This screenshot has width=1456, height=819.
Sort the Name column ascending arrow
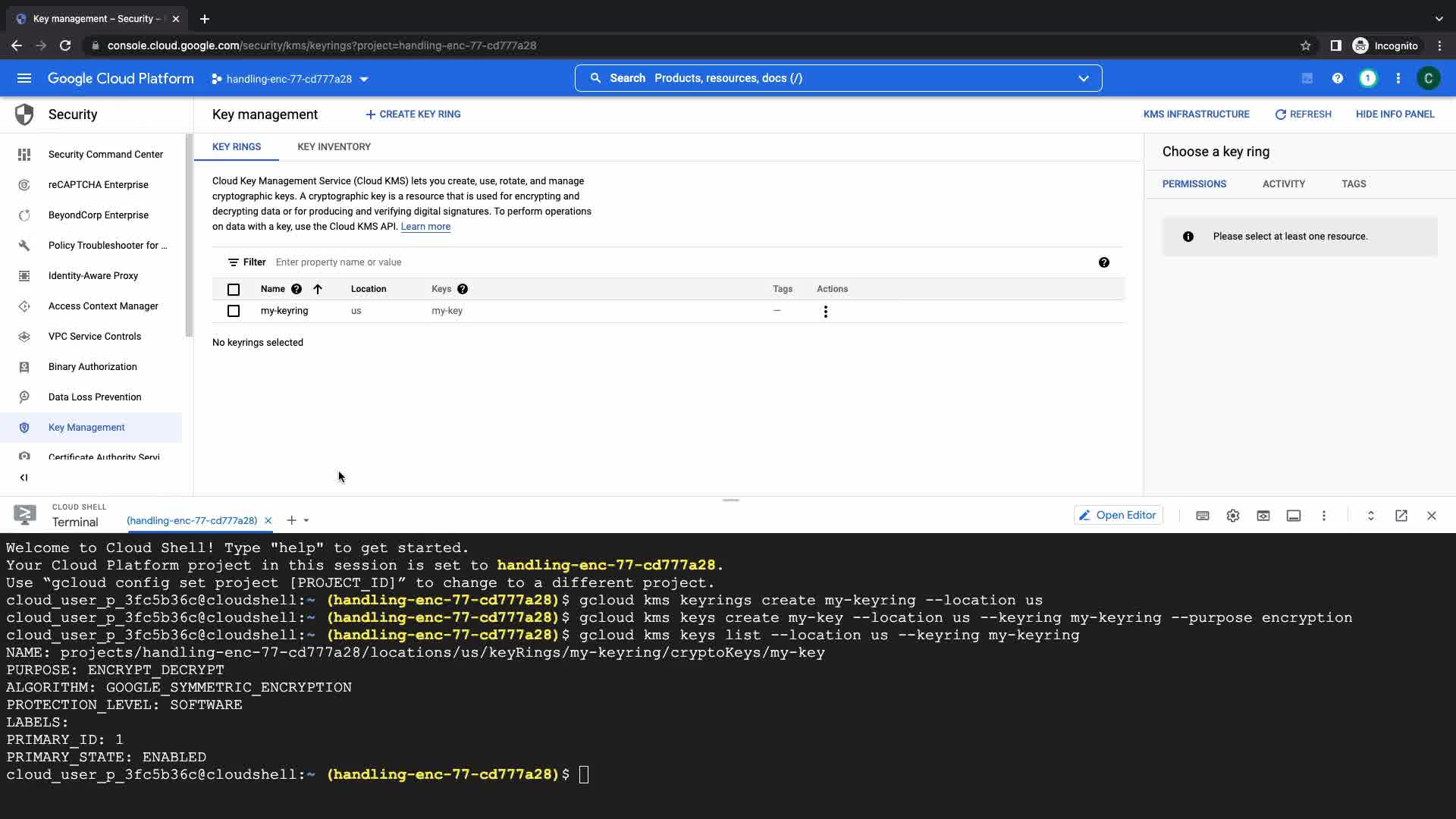(x=318, y=289)
